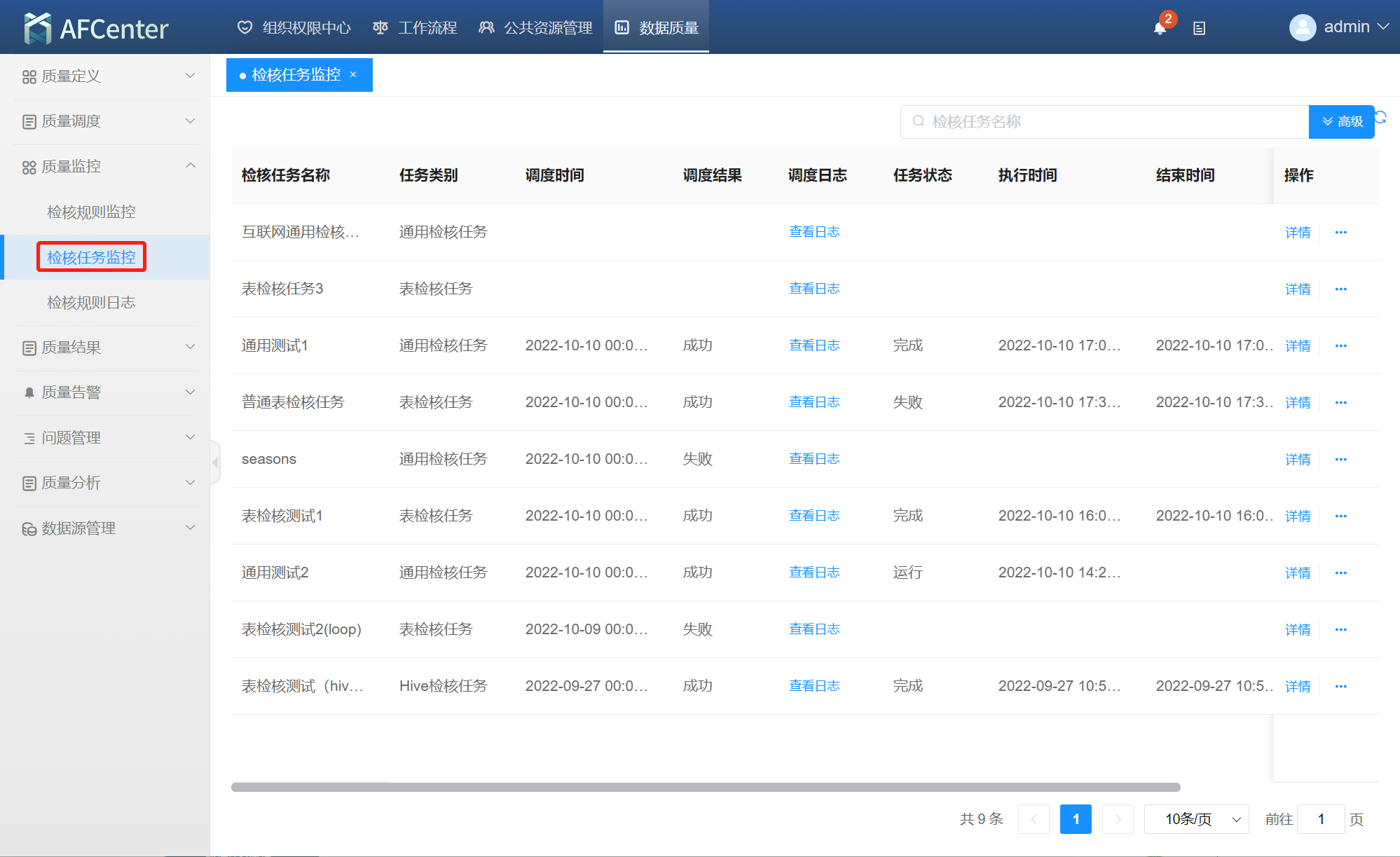Viewport: 1400px width, 857px height.
Task: Open 检核规则日志 in the sidebar
Action: [x=91, y=303]
